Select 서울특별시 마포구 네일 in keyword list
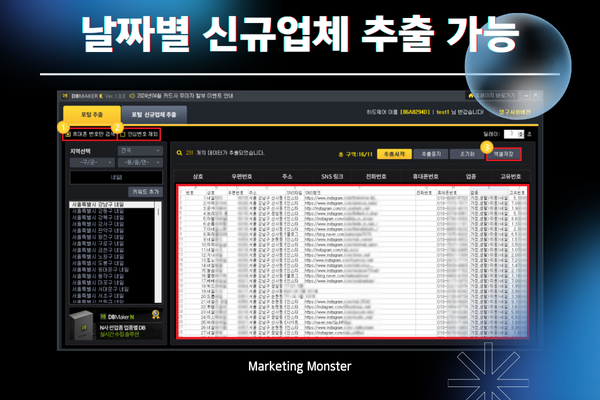Image resolution: width=600 pixels, height=400 pixels. tap(112, 283)
